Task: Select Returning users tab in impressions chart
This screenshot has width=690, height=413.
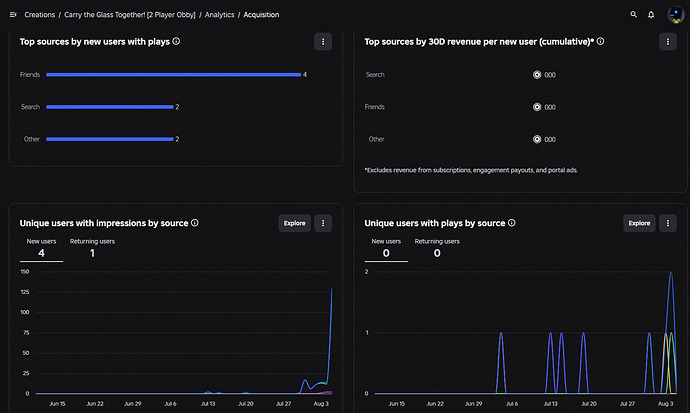Action: 92,249
